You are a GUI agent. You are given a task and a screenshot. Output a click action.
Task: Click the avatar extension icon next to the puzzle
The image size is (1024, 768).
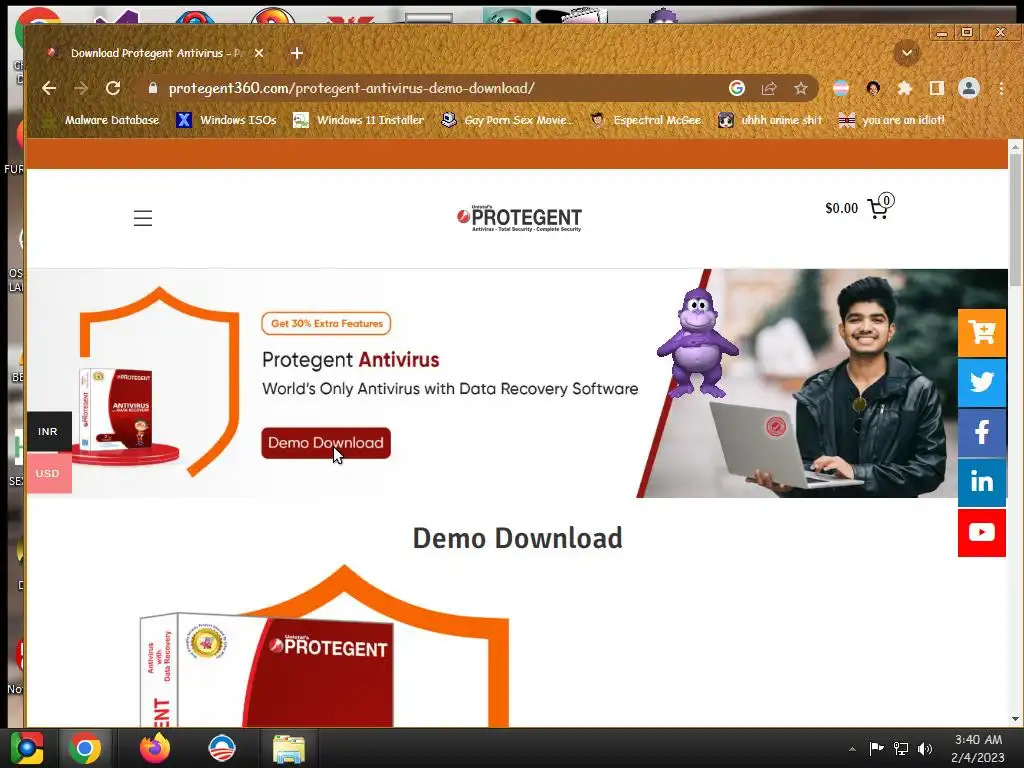pos(873,88)
